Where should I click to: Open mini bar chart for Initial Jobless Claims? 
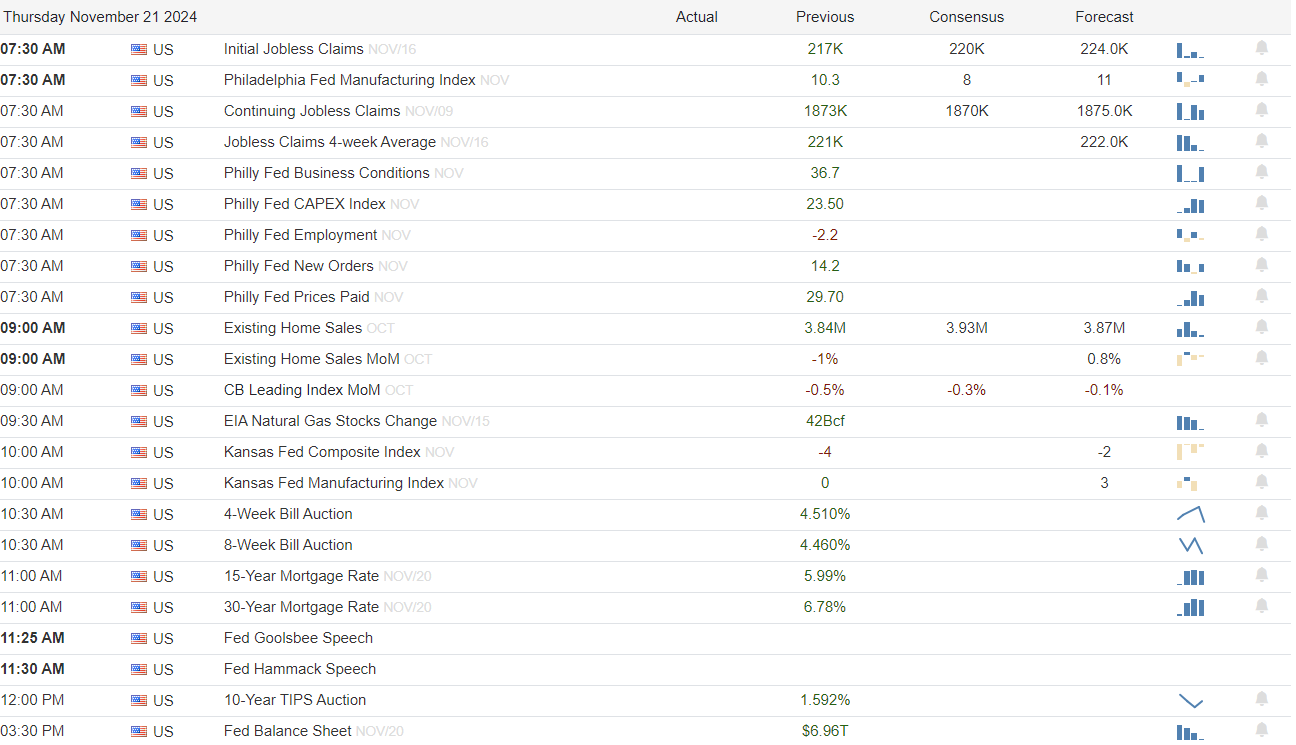1191,49
